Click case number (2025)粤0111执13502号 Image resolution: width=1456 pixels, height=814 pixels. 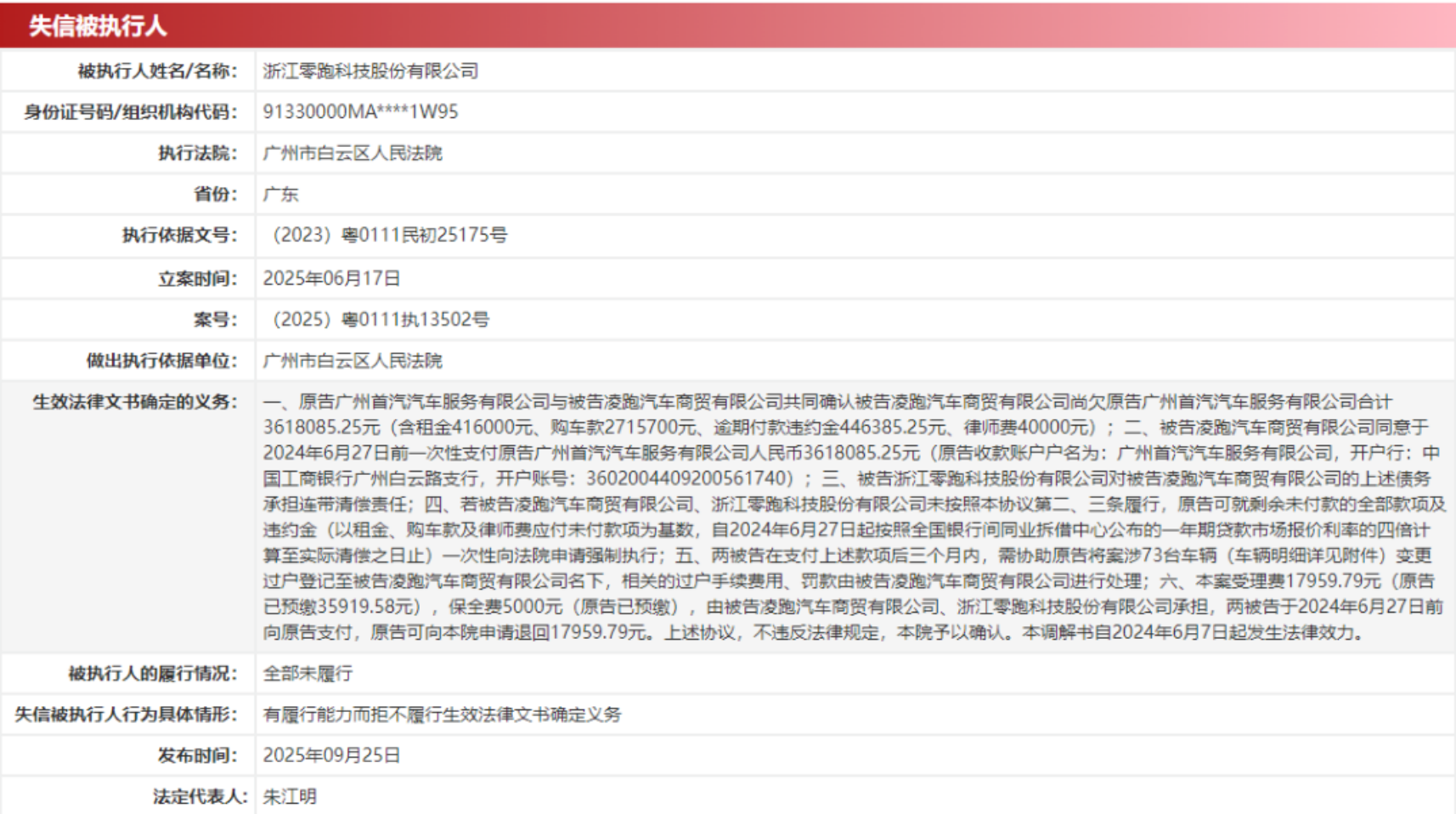point(379,319)
